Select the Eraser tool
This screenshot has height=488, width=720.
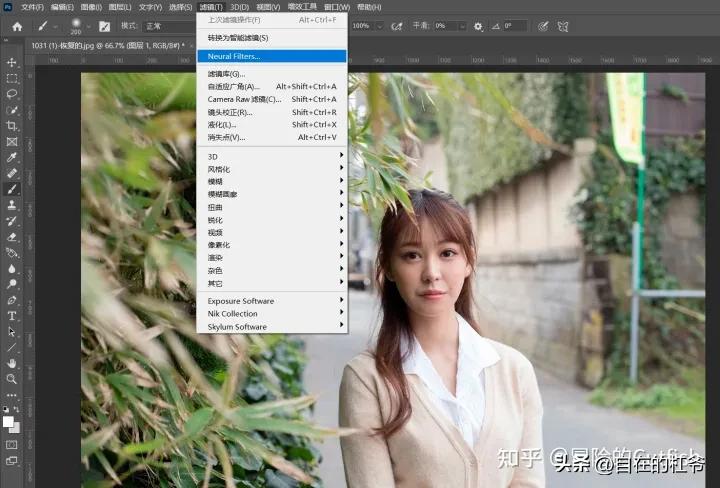coord(12,237)
